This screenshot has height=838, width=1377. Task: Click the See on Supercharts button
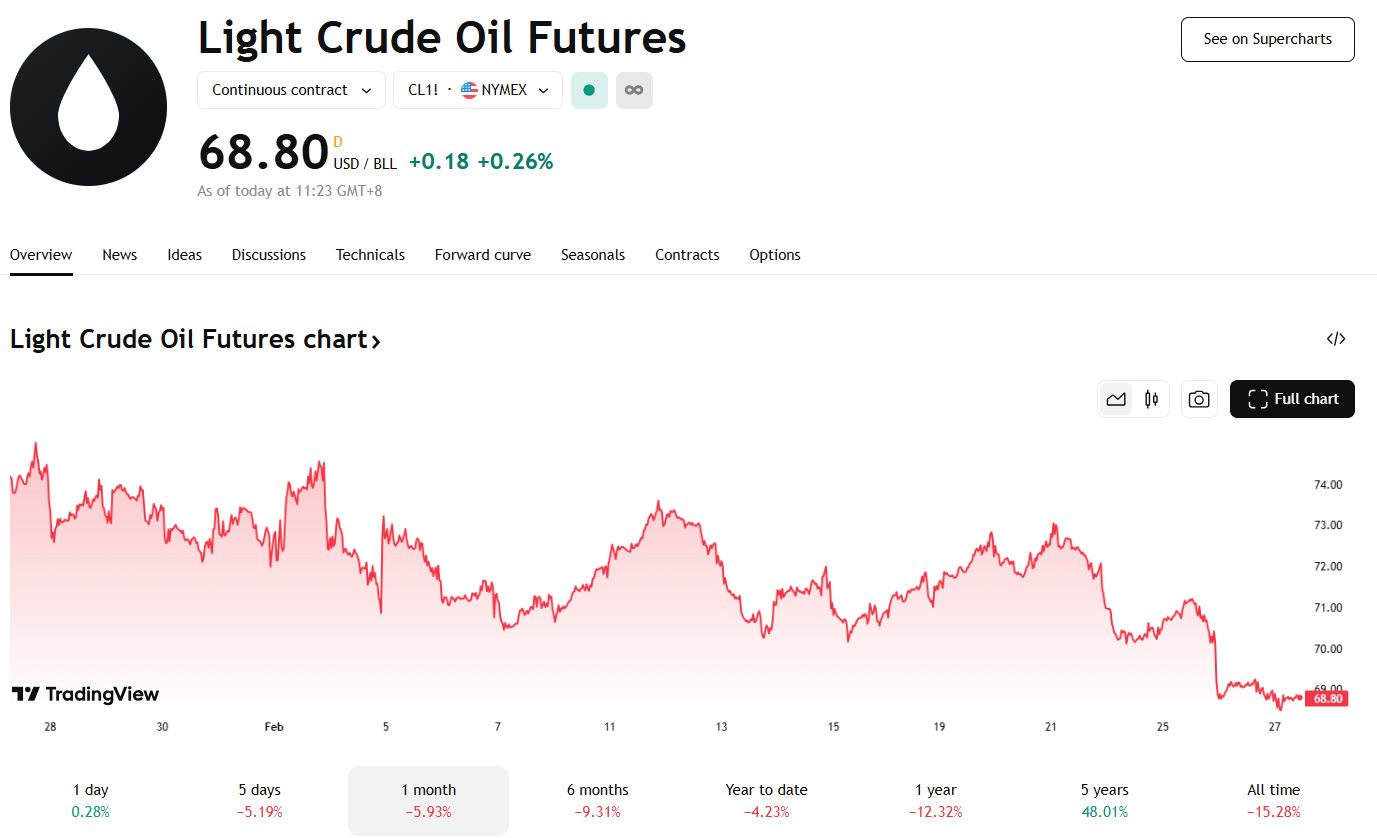1267,39
